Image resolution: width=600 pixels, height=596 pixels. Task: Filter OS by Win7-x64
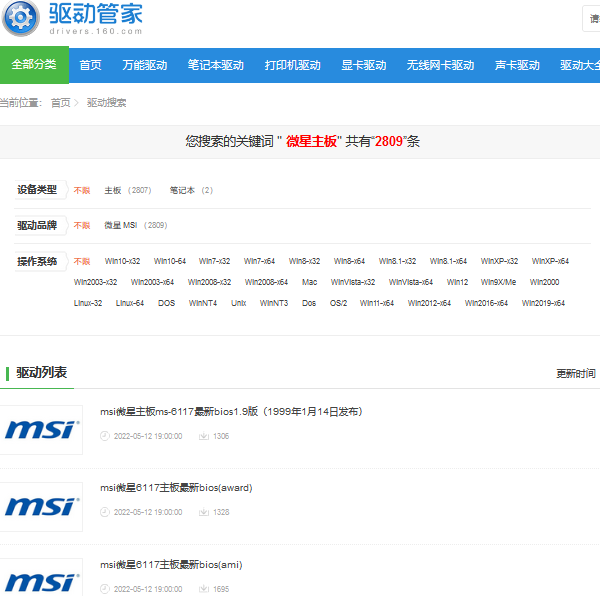[259, 261]
